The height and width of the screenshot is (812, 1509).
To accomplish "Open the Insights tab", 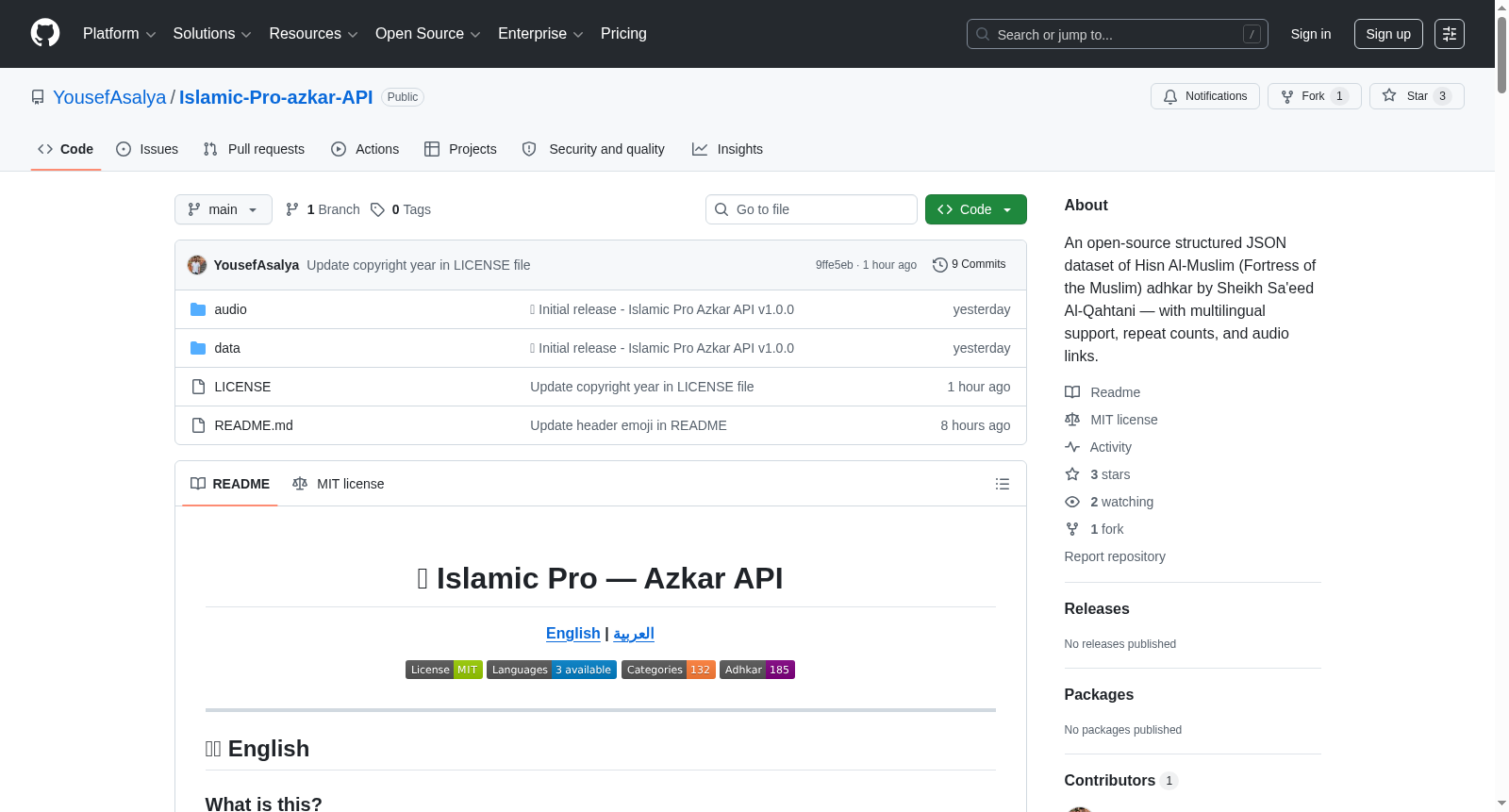I will [x=727, y=149].
